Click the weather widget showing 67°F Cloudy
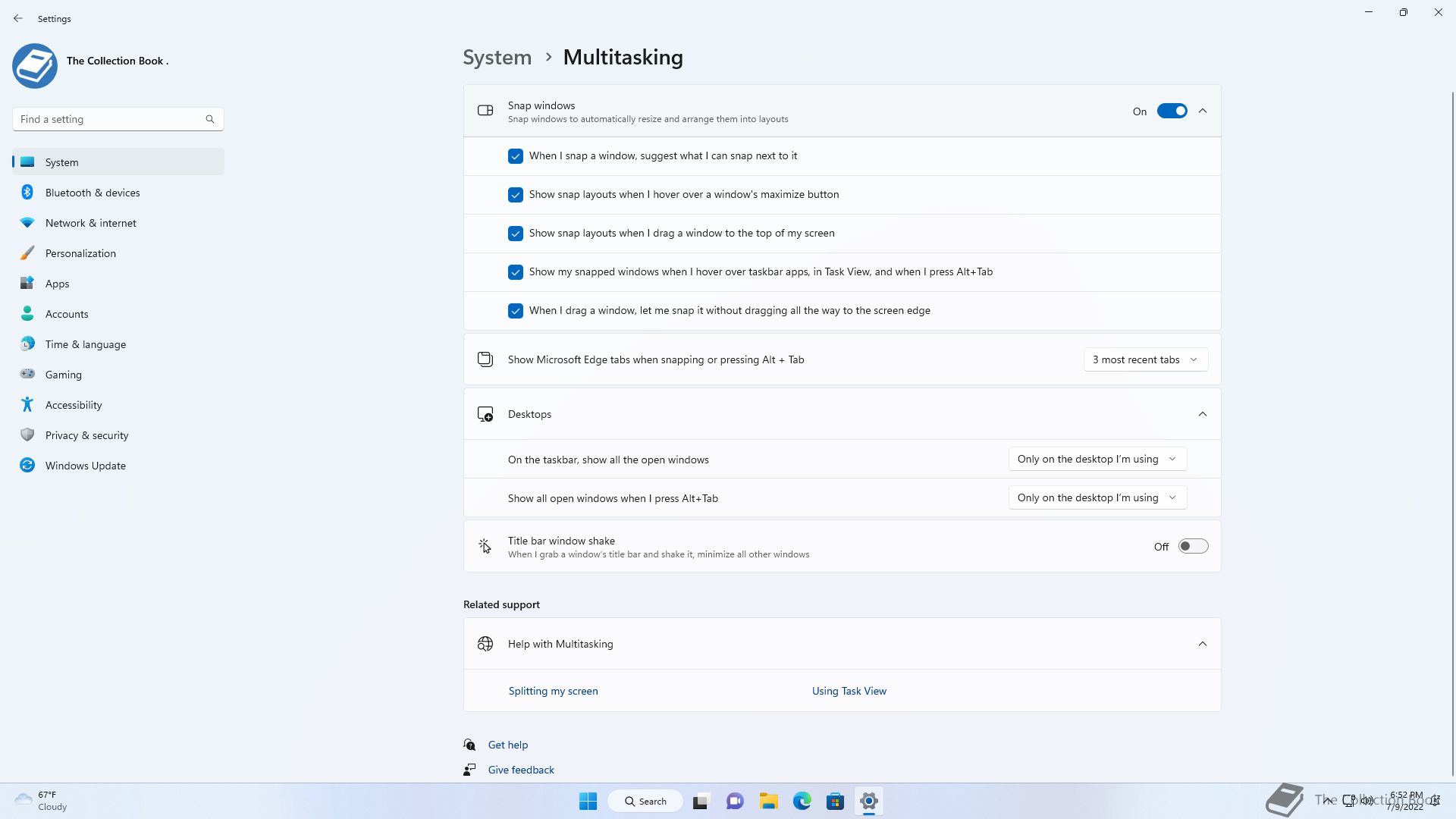The width and height of the screenshot is (1456, 819). pyautogui.click(x=42, y=801)
